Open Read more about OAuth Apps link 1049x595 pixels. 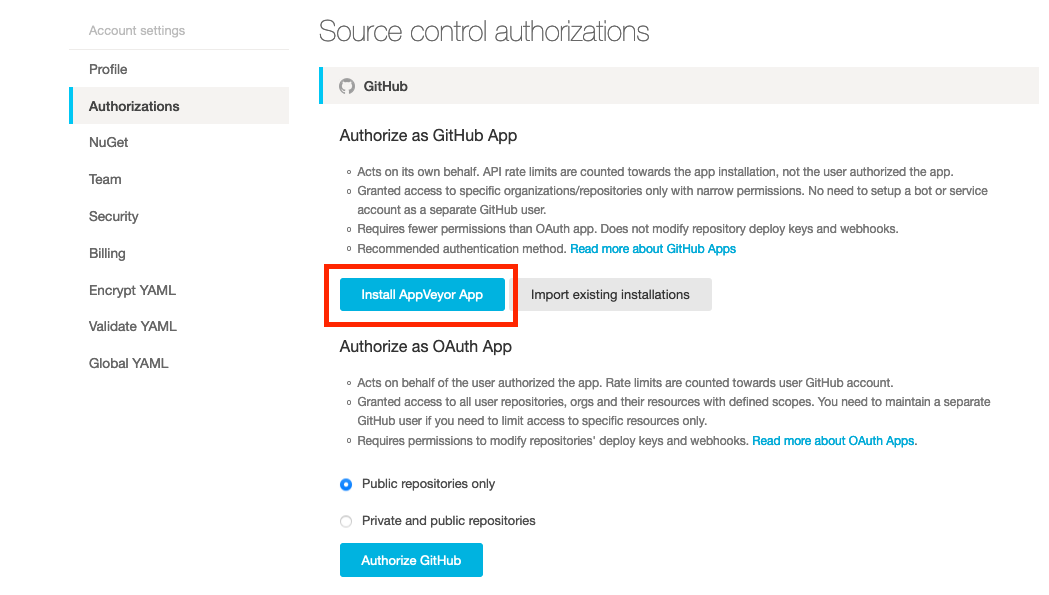click(834, 440)
